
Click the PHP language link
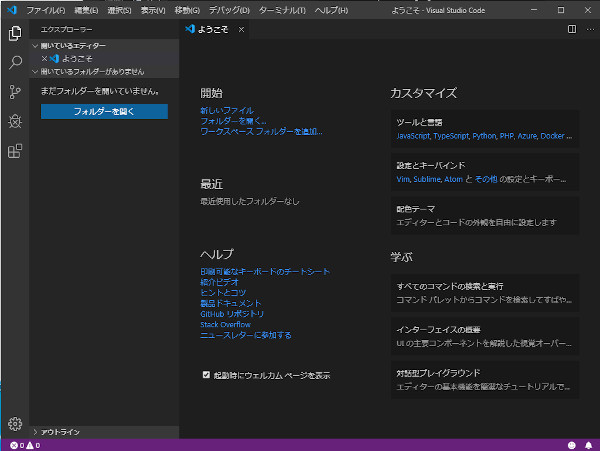click(x=507, y=136)
